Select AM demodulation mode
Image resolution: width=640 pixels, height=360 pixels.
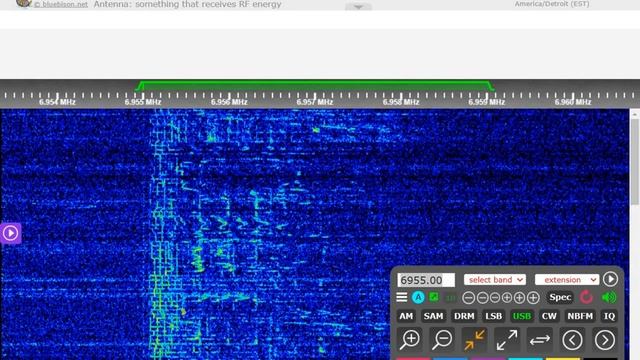point(406,316)
